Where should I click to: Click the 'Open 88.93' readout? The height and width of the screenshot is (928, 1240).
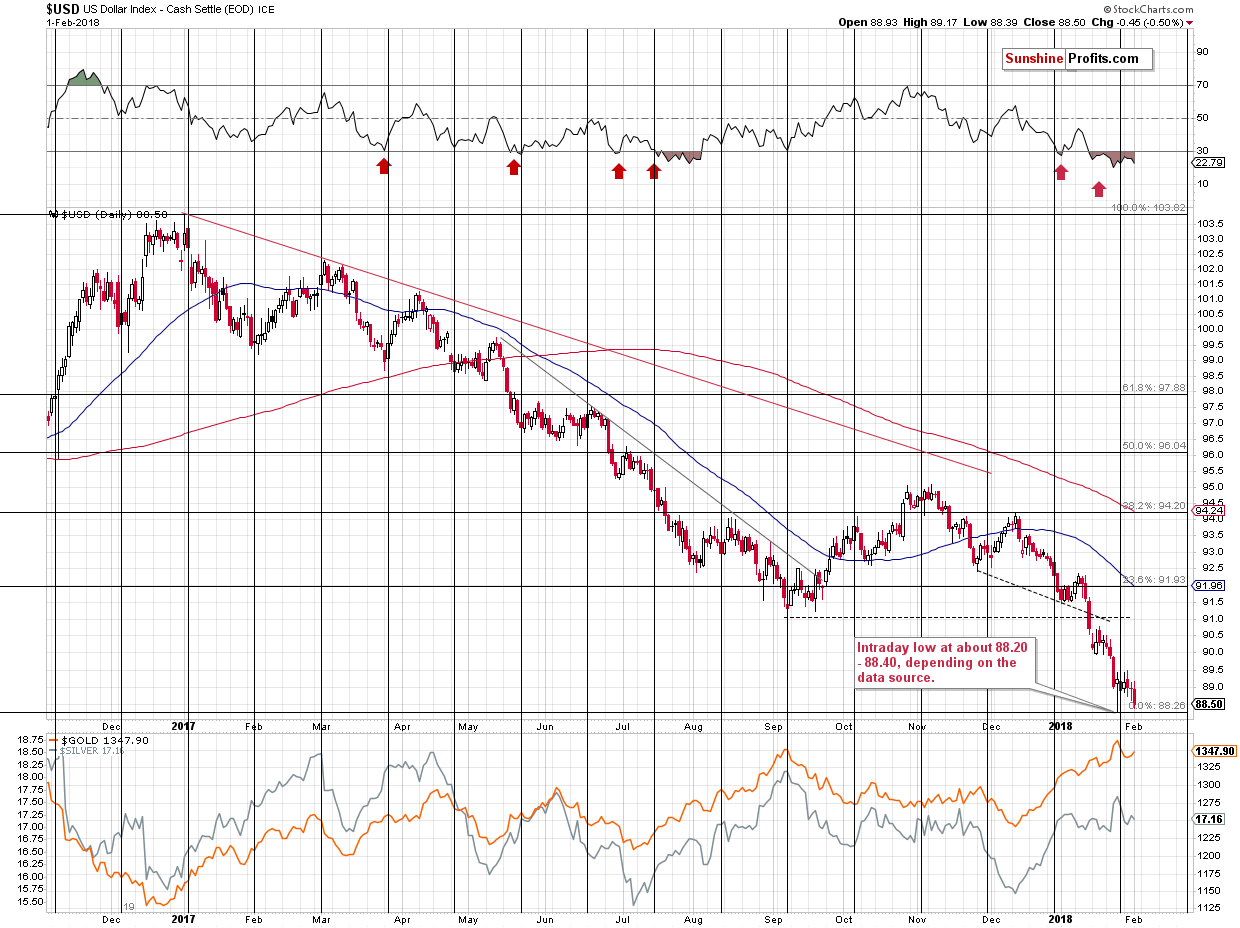(868, 21)
